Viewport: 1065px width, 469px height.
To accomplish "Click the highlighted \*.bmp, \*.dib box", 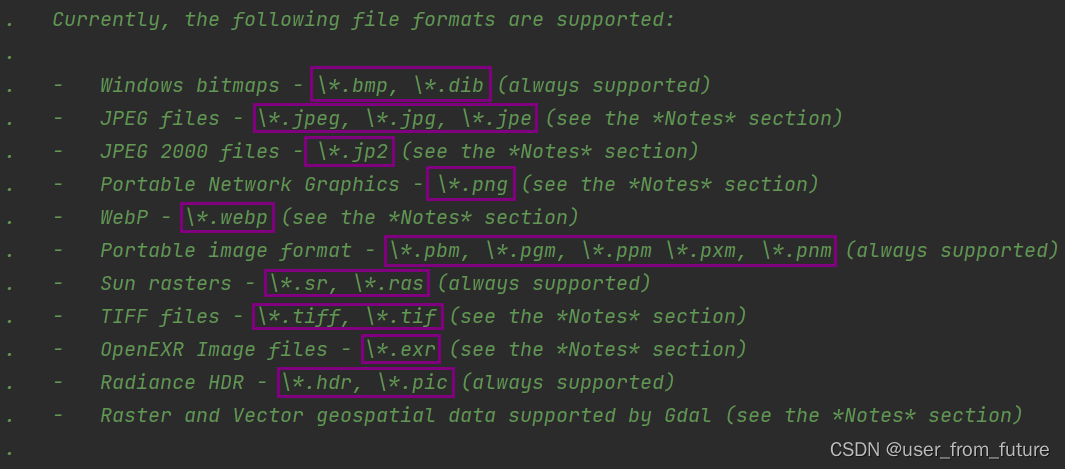I will [401, 84].
